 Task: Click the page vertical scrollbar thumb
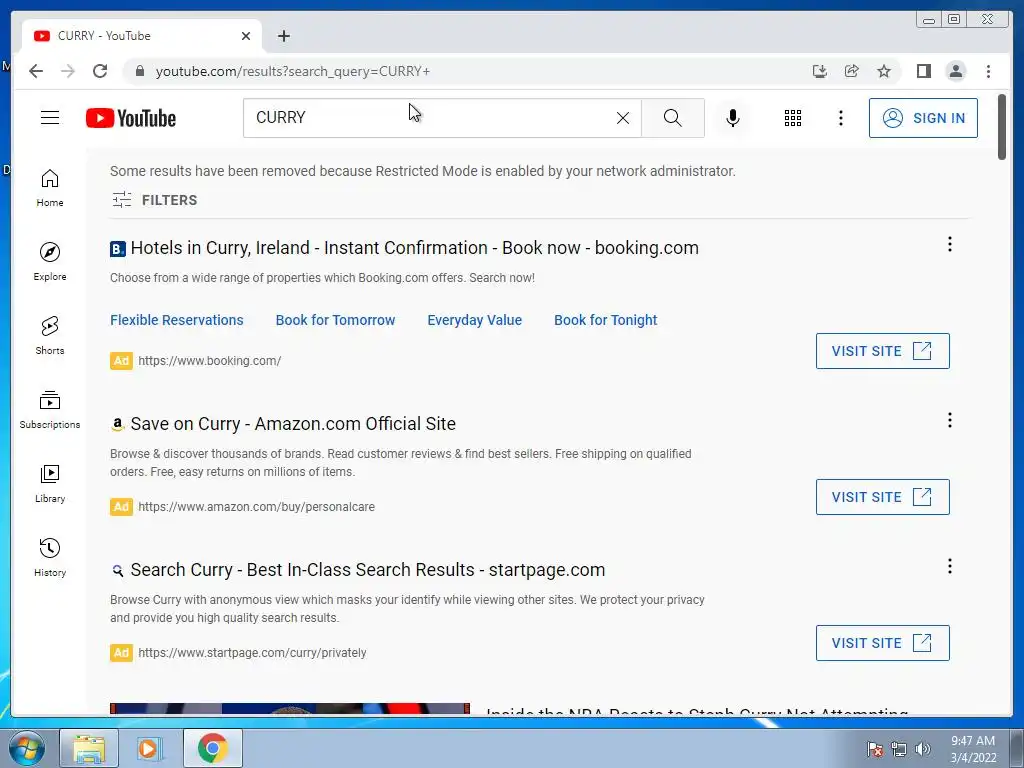(x=1002, y=127)
